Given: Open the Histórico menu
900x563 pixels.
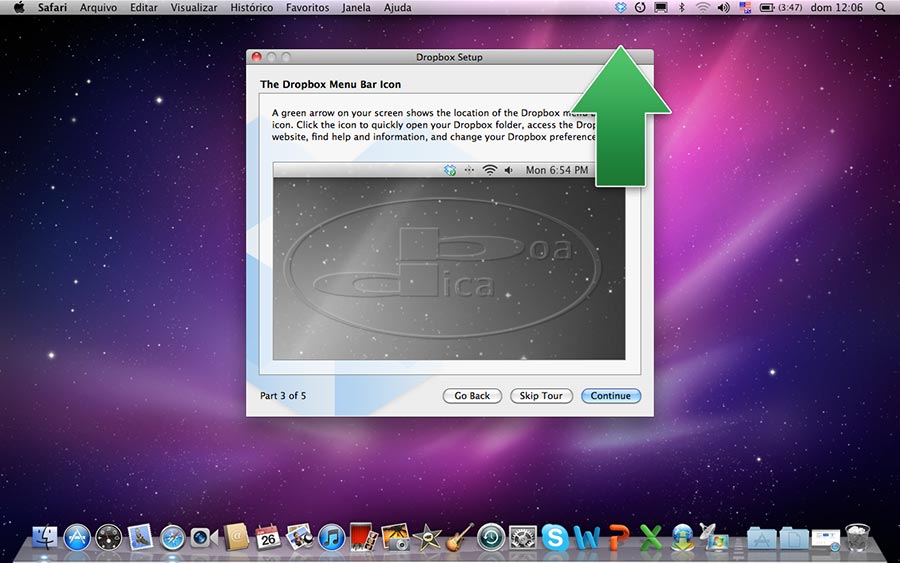Looking at the screenshot, I should pos(251,7).
